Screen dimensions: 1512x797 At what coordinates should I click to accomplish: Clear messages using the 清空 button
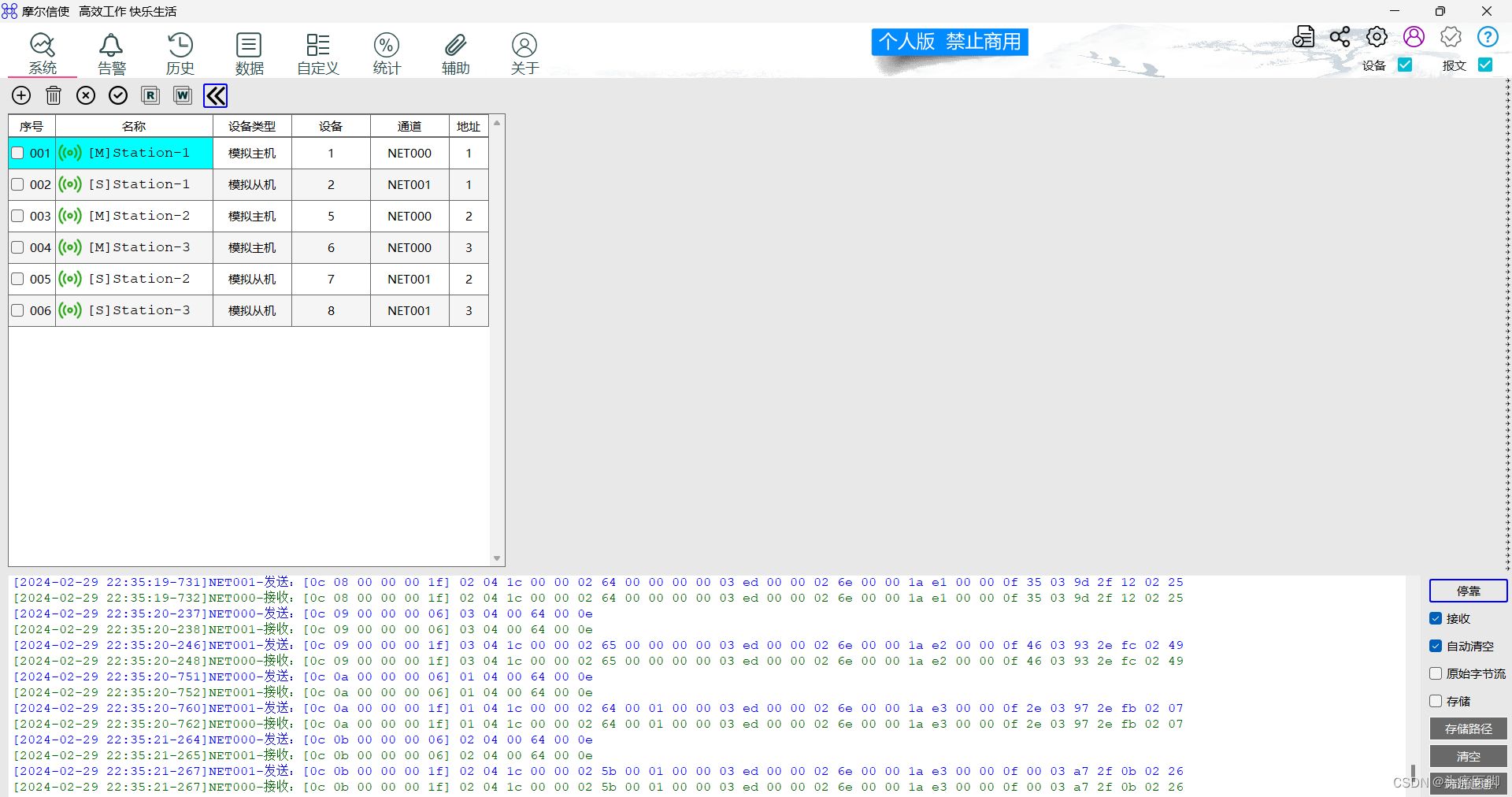pos(1467,756)
